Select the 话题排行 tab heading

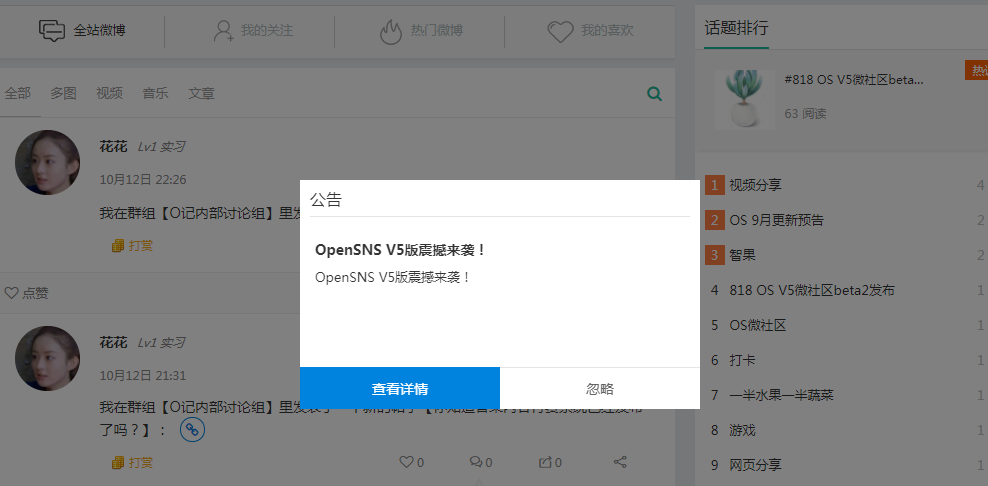tap(736, 28)
